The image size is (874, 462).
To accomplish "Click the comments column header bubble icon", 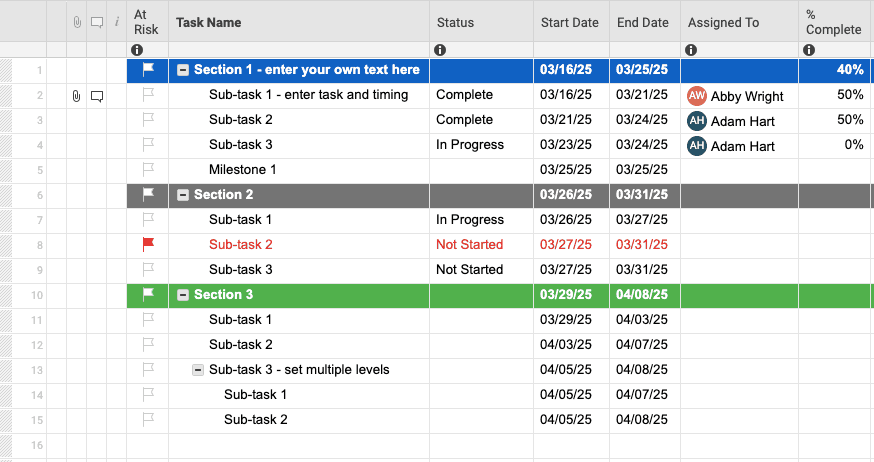I will tap(97, 22).
